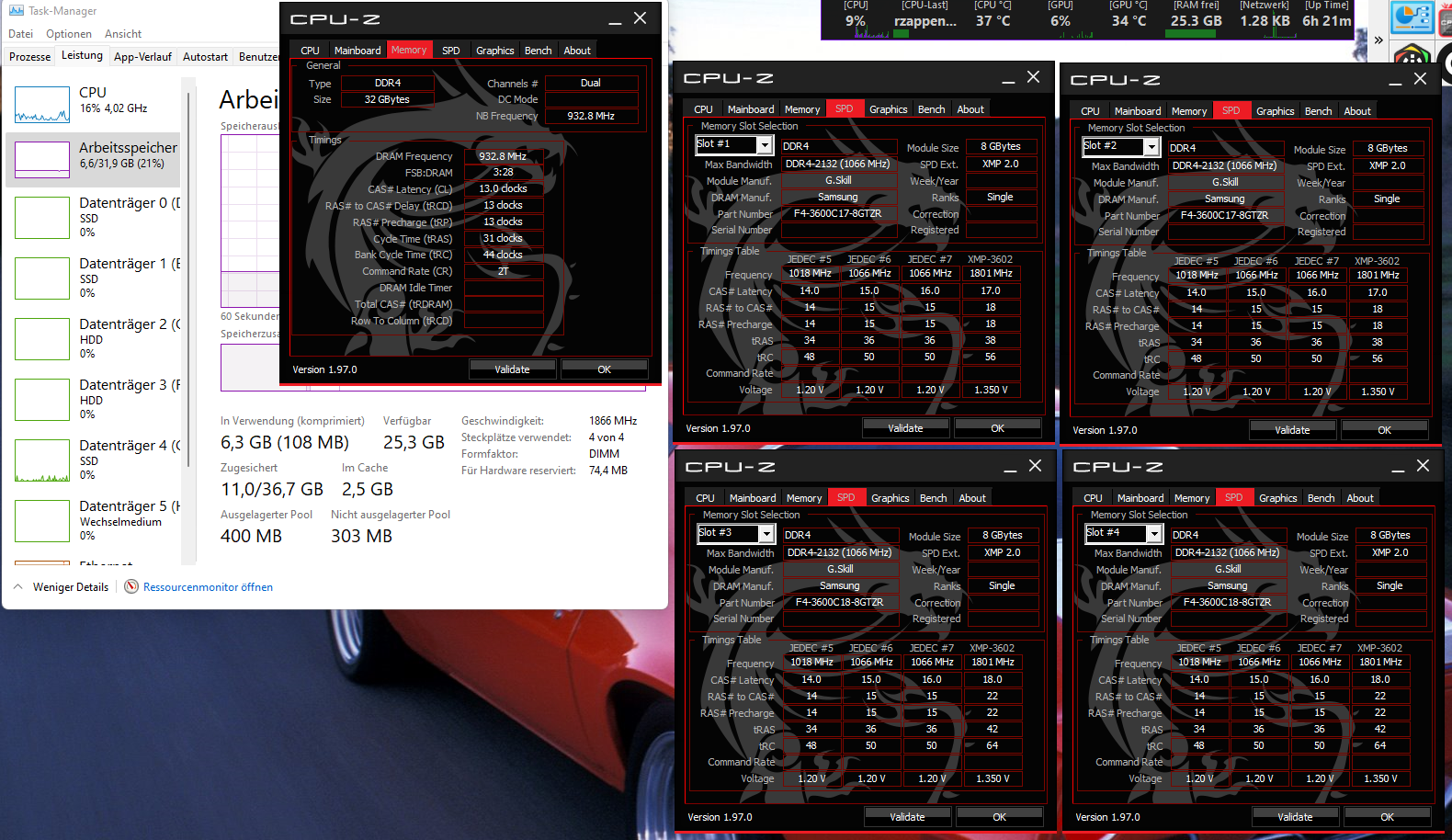Image resolution: width=1452 pixels, height=840 pixels.
Task: Select Datenträger 3 HDD entry
Action: [94, 399]
